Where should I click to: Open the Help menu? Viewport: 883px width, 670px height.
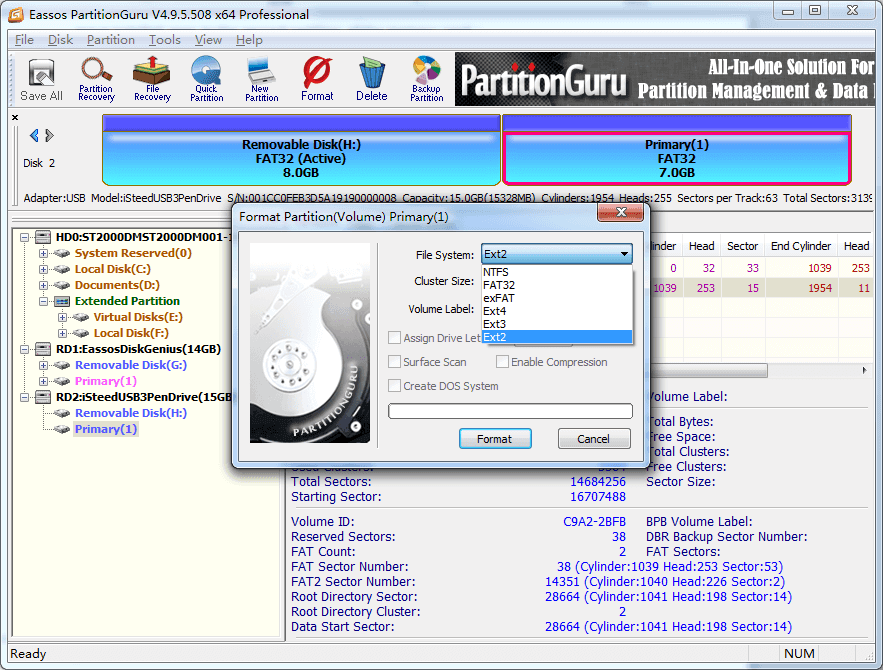pyautogui.click(x=249, y=40)
